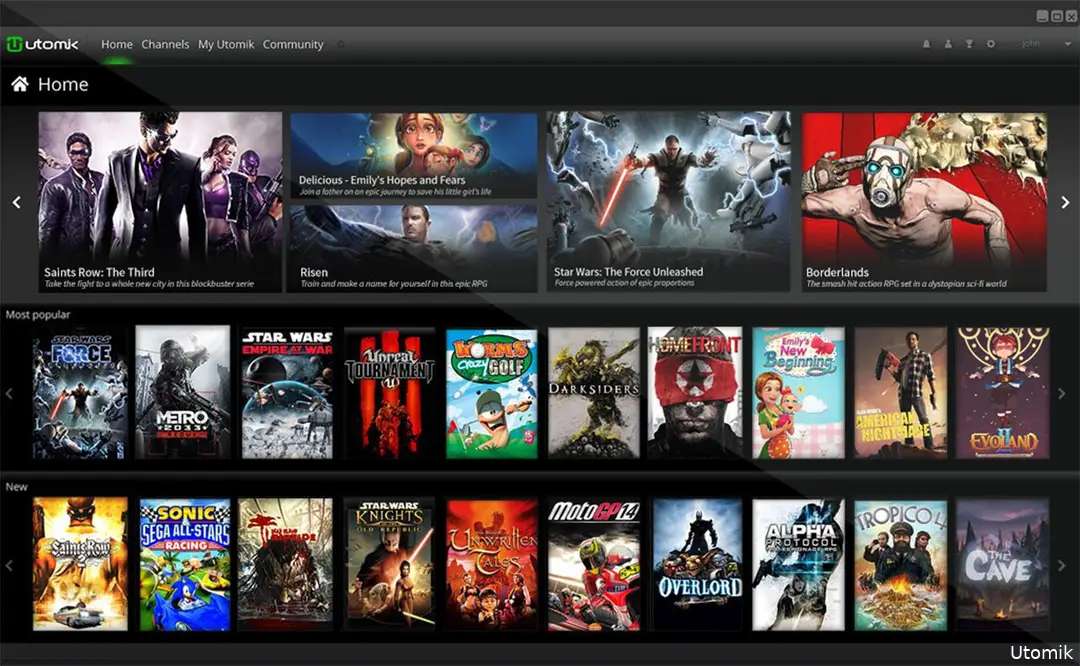Select the Worms Crazy Golf cover
The width and height of the screenshot is (1080, 666).
pyautogui.click(x=491, y=393)
